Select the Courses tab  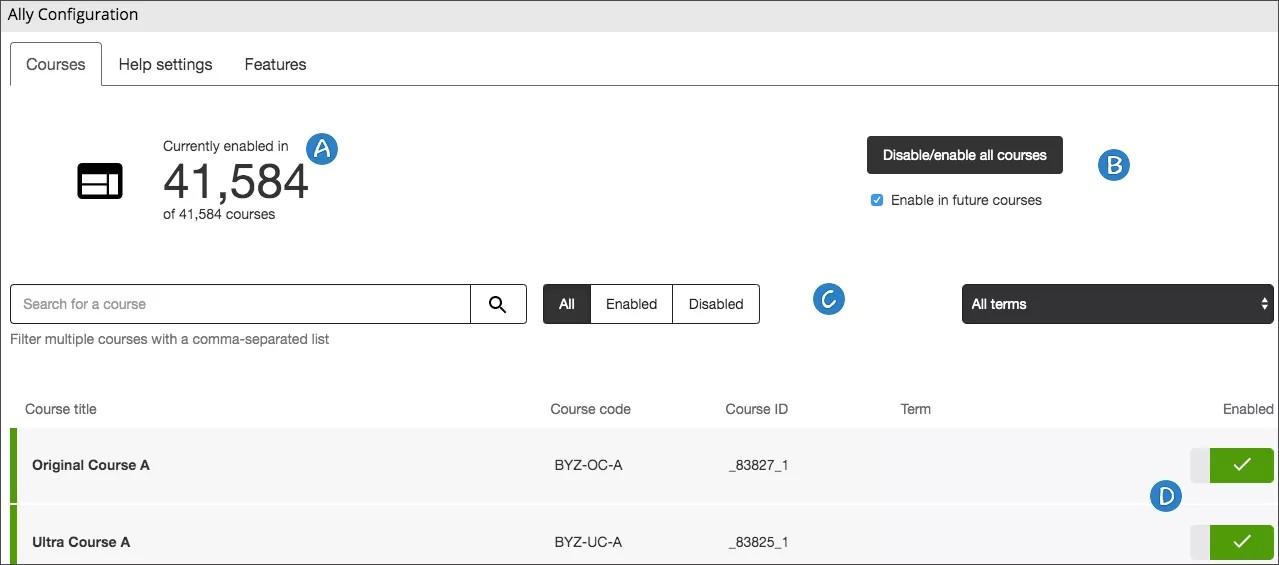[56, 64]
